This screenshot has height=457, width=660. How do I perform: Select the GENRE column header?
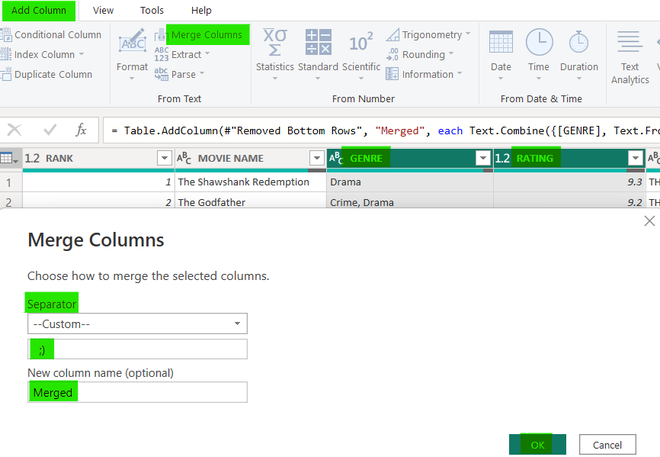tap(410, 159)
